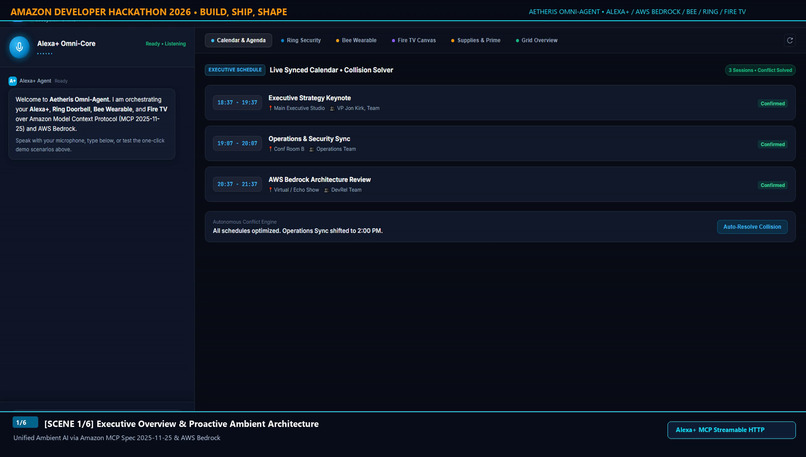Select the 20:37 - 21:37 time slot
The width and height of the screenshot is (806, 457).
click(x=237, y=184)
